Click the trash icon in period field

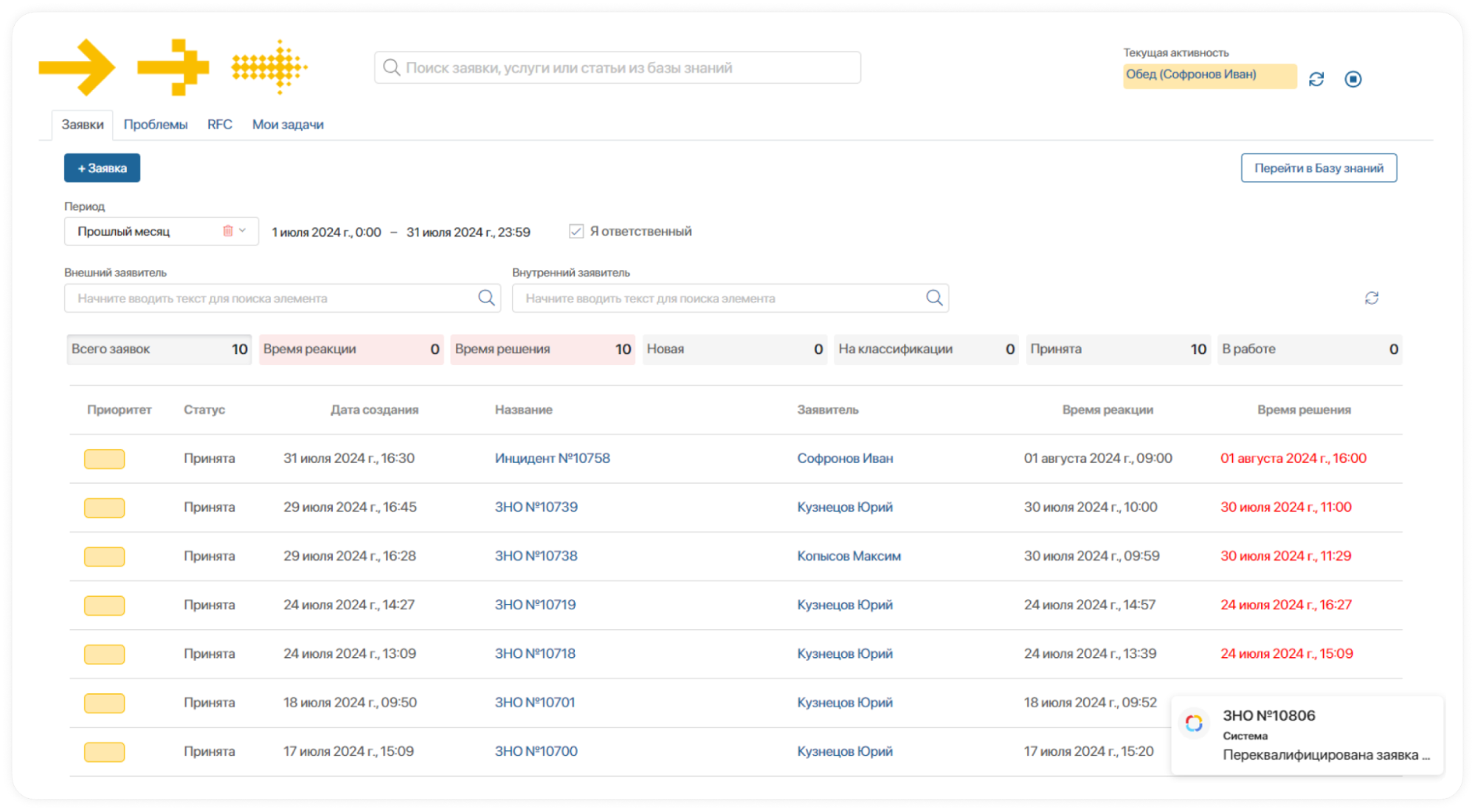(228, 231)
